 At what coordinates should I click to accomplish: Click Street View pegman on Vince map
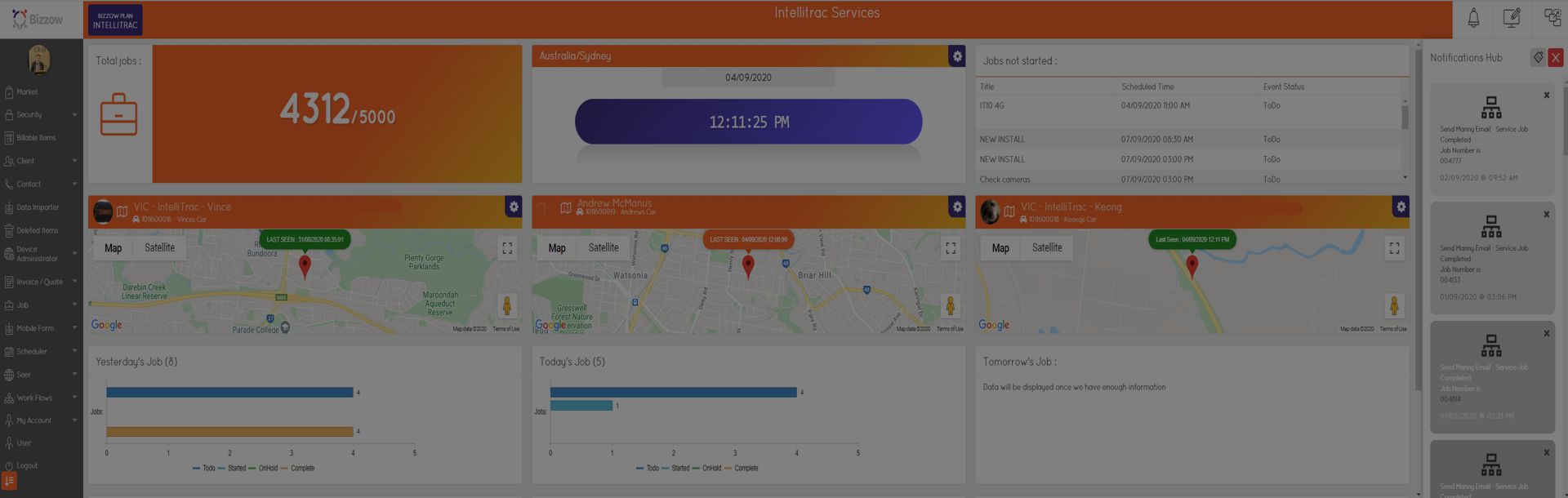click(507, 305)
